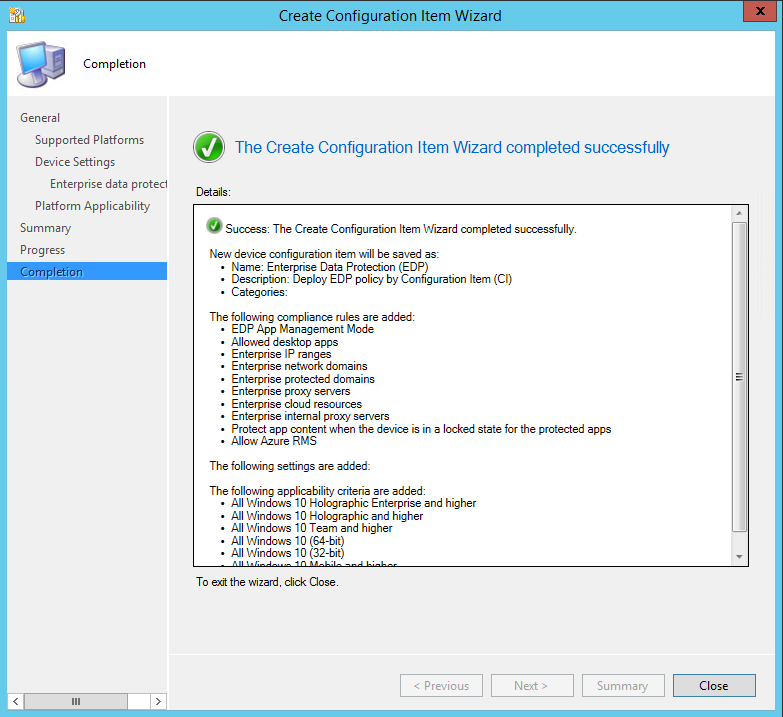Click the vertical scrollbar thumb in the Details box
This screenshot has height=717, width=783.
(739, 376)
